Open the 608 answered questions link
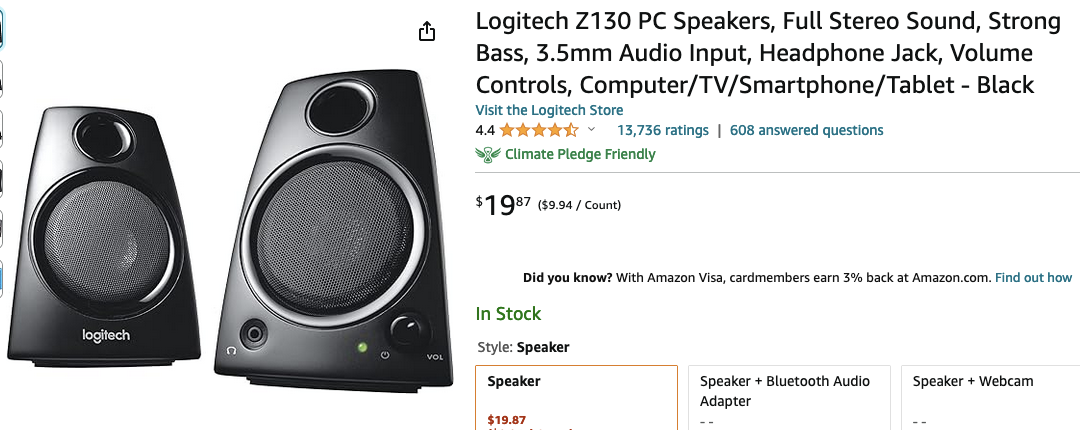The width and height of the screenshot is (1080, 430). coord(806,130)
